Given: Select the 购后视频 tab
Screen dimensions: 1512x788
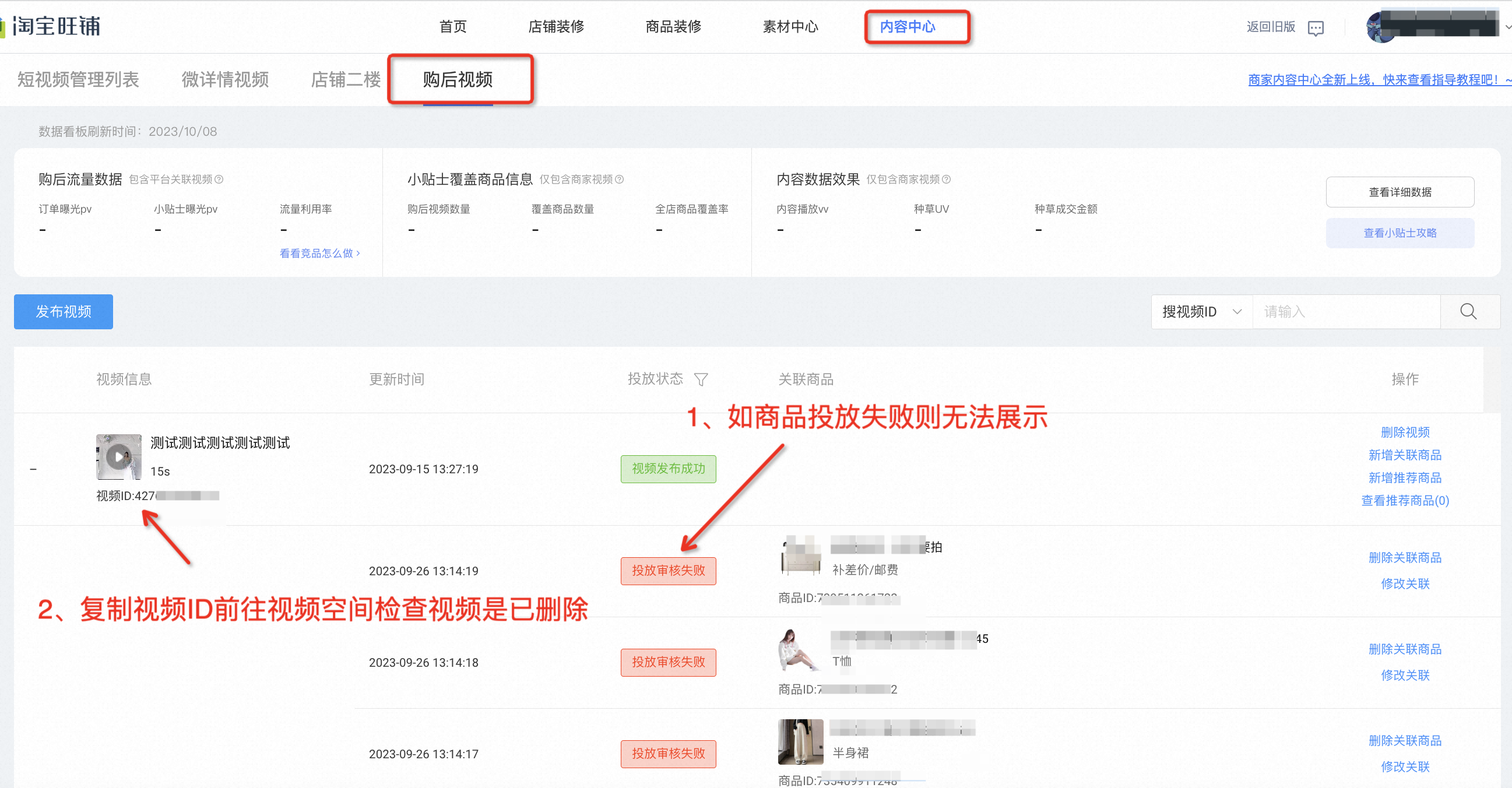Looking at the screenshot, I should (458, 79).
